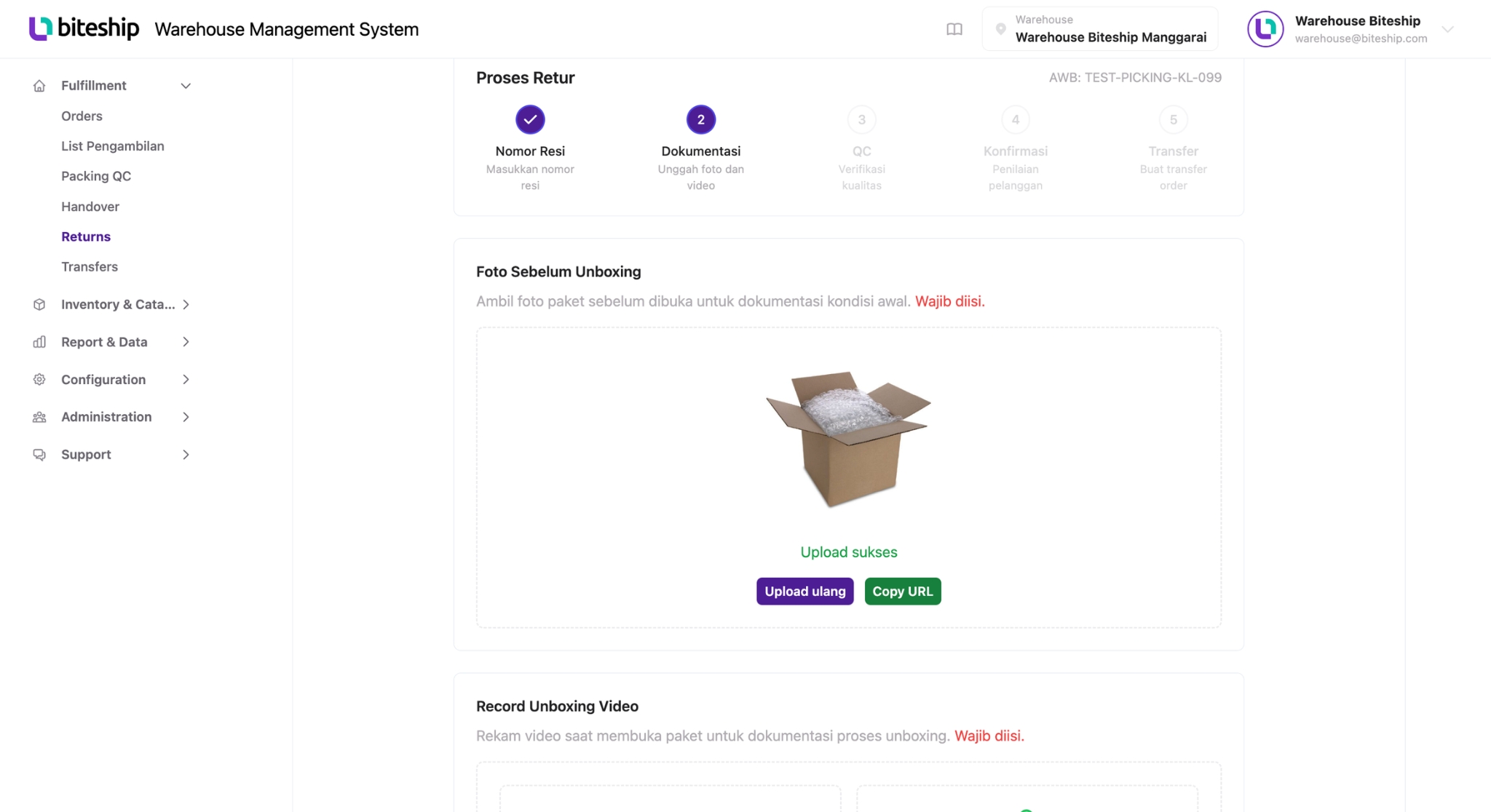The height and width of the screenshot is (812, 1491).
Task: Open the Transfers sidebar item
Action: point(90,266)
